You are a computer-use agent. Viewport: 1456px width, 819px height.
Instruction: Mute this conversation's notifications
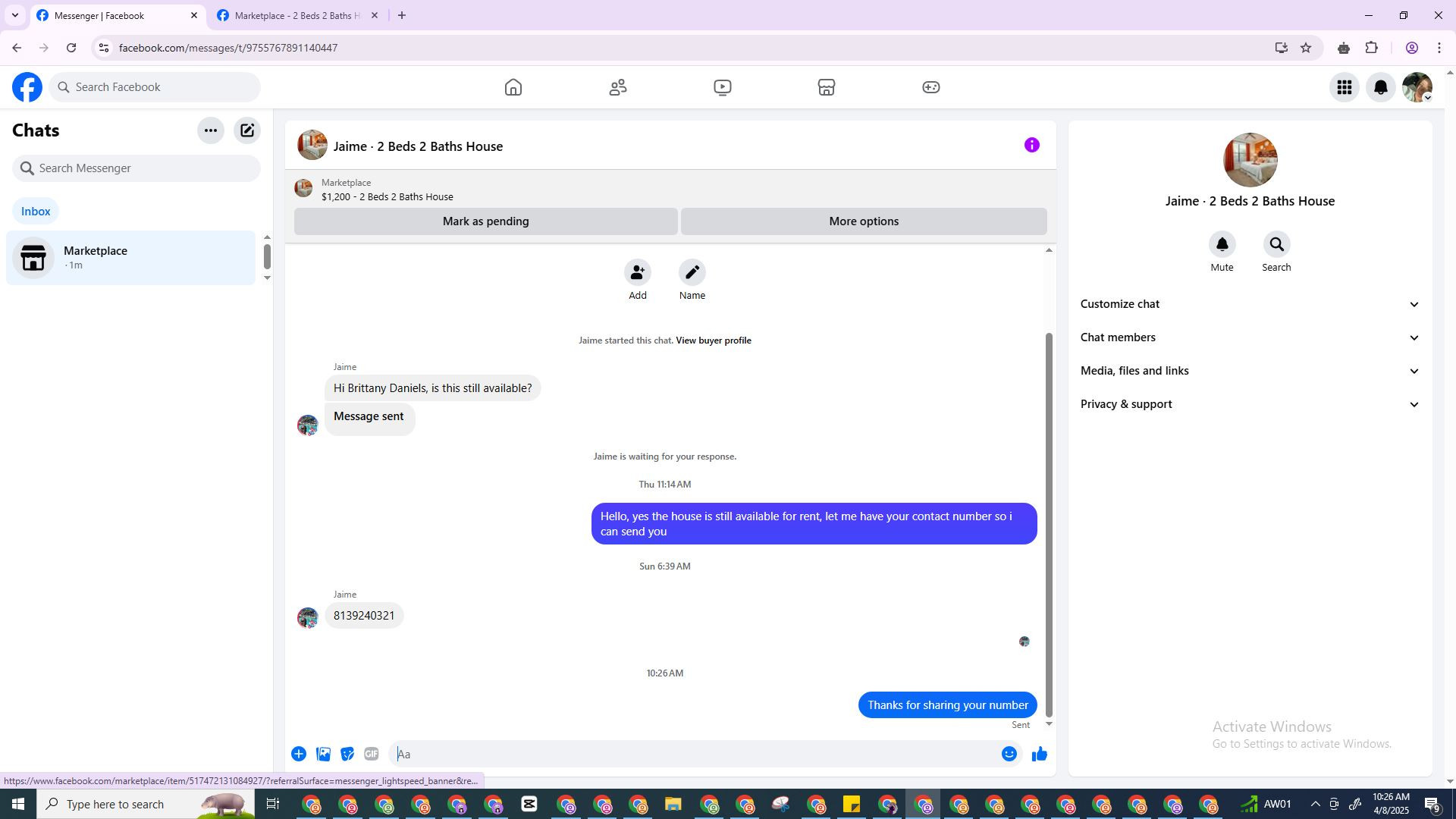(x=1222, y=245)
